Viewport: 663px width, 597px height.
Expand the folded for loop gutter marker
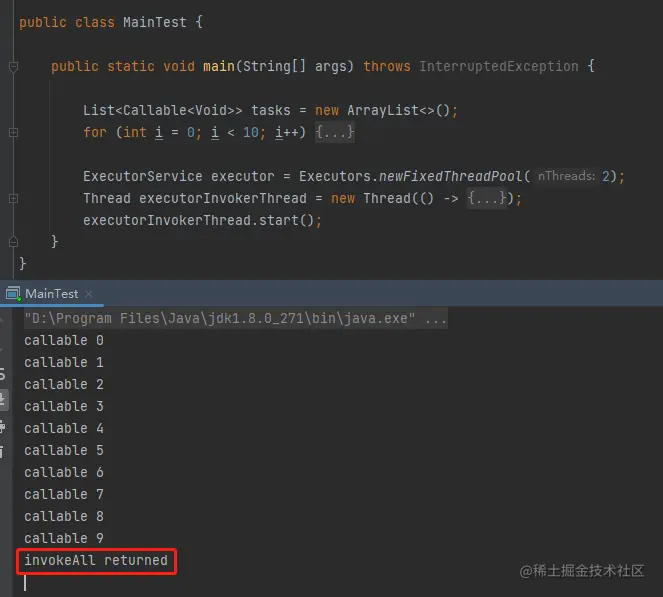(x=13, y=132)
